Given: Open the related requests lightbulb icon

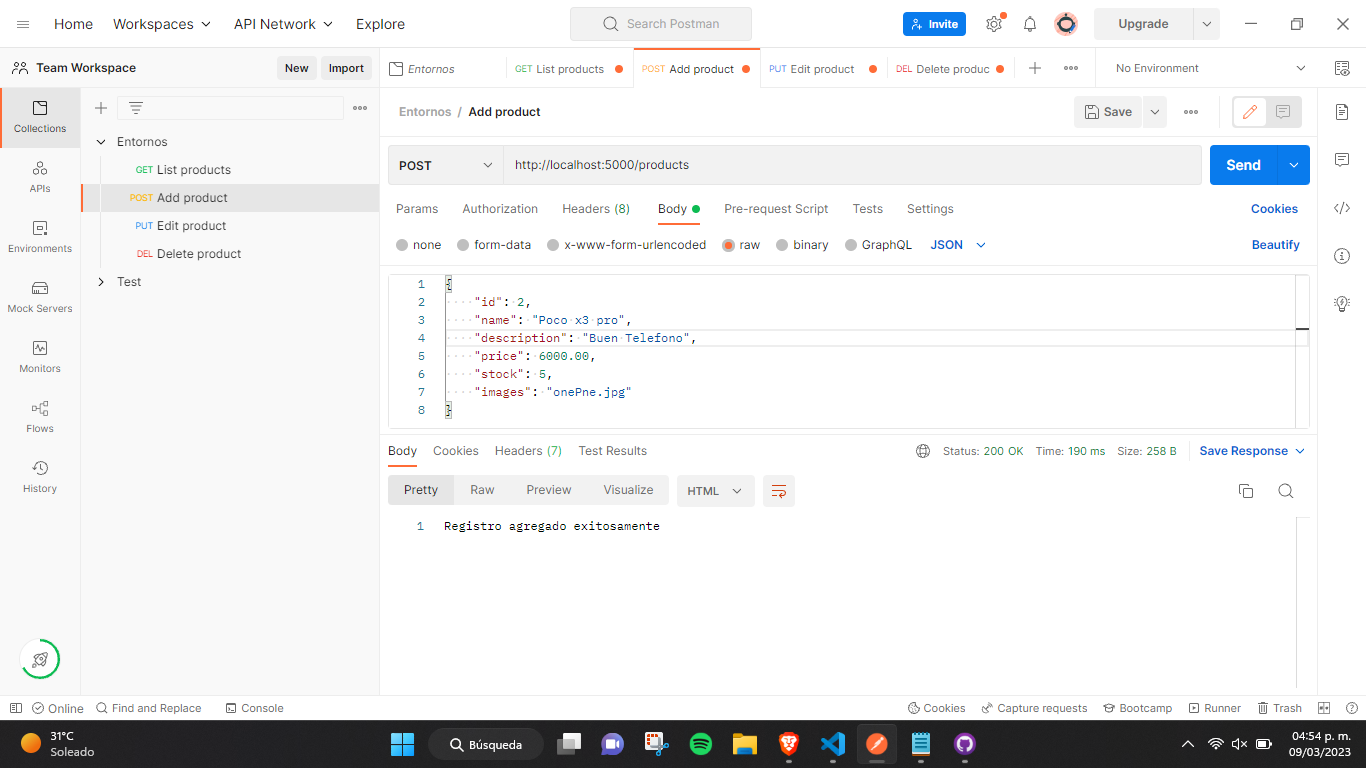Looking at the screenshot, I should 1342,304.
